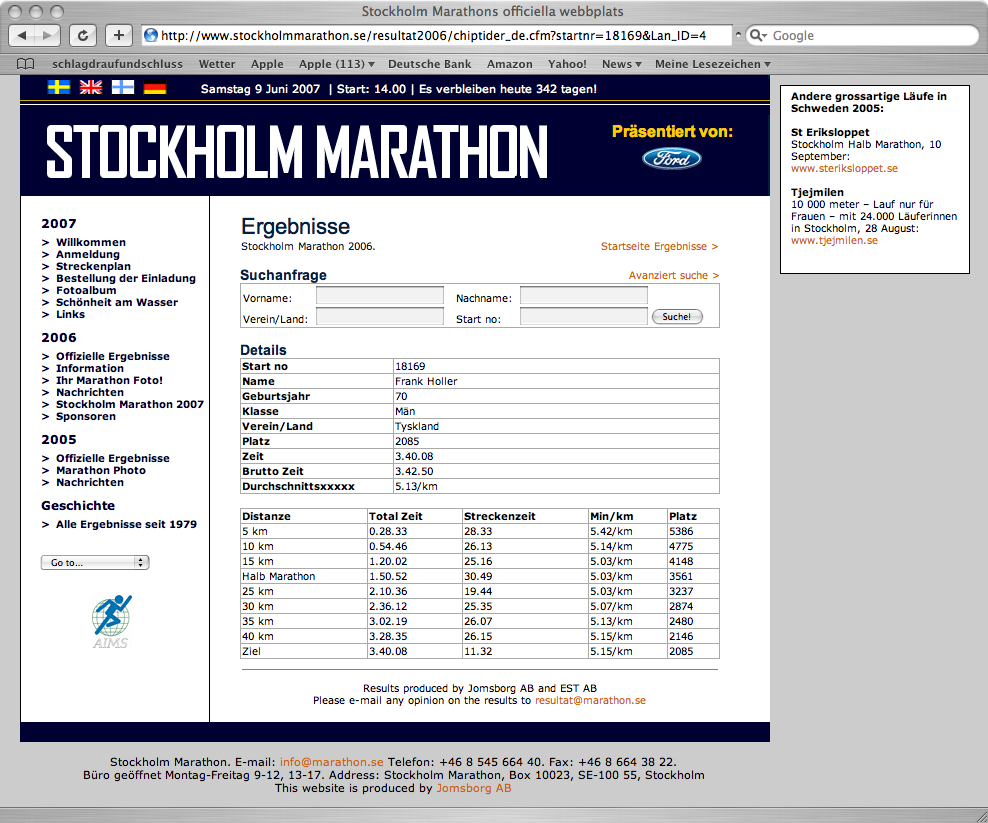Expand the "Go to..." dropdown
The image size is (988, 823).
tap(94, 563)
